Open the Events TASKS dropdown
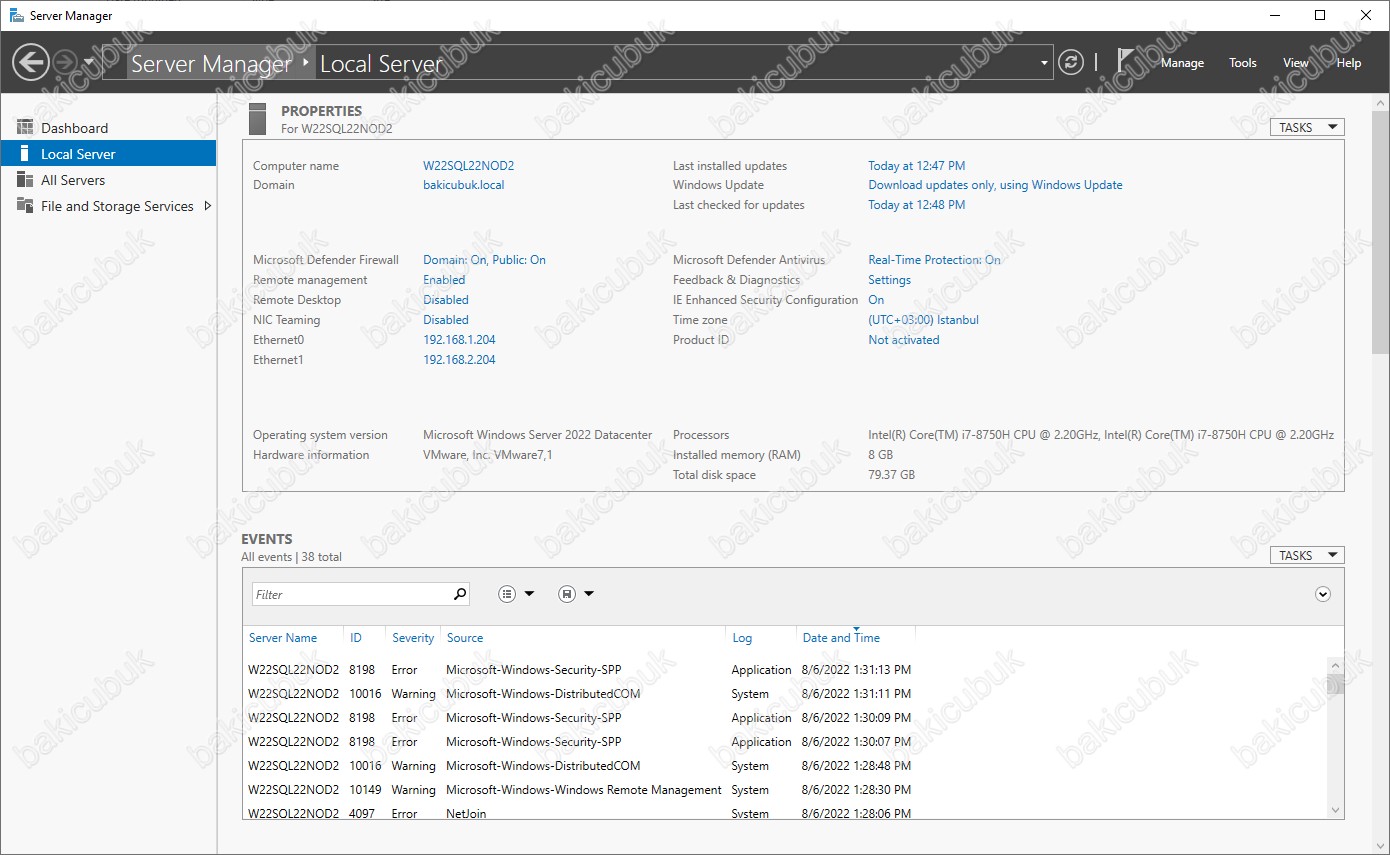 (1307, 555)
